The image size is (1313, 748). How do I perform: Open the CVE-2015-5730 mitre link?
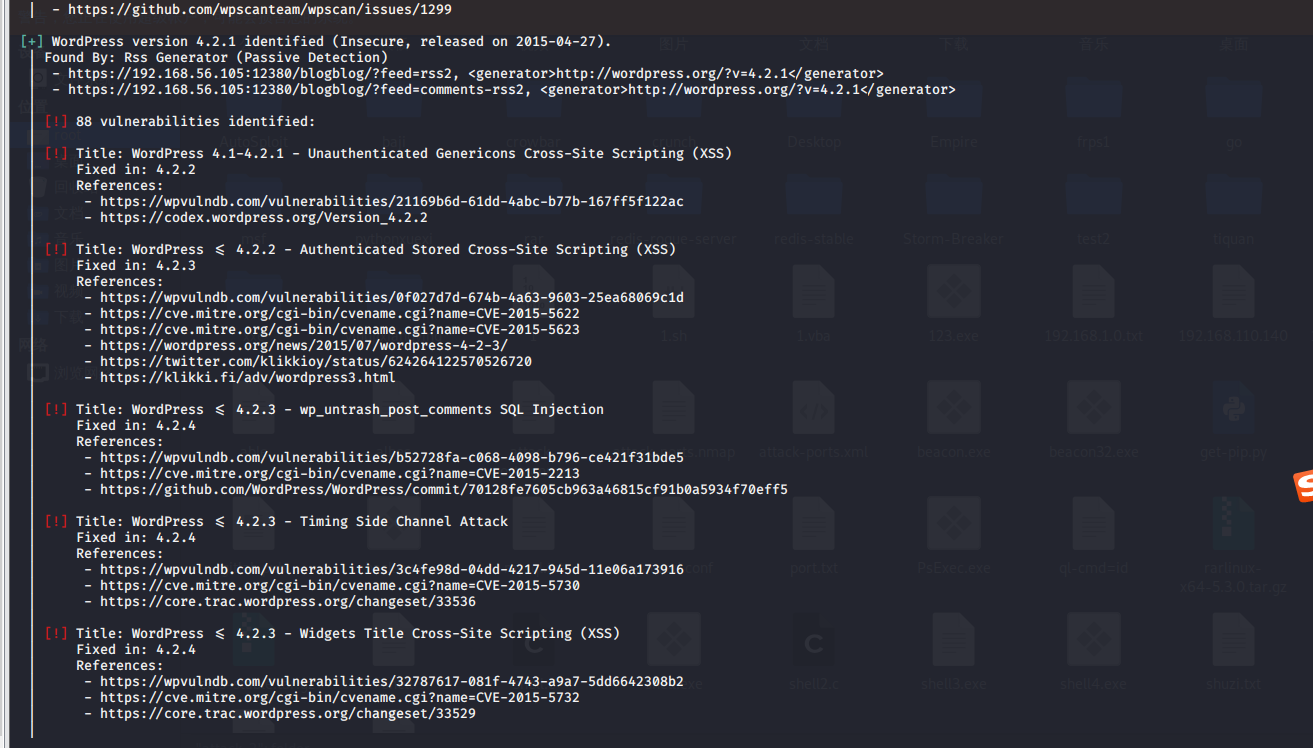[339, 585]
